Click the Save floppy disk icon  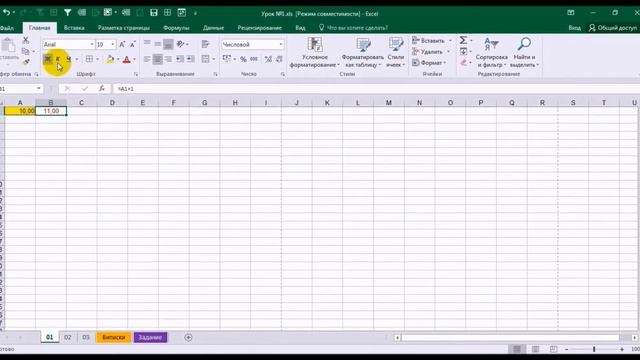click(x=154, y=13)
